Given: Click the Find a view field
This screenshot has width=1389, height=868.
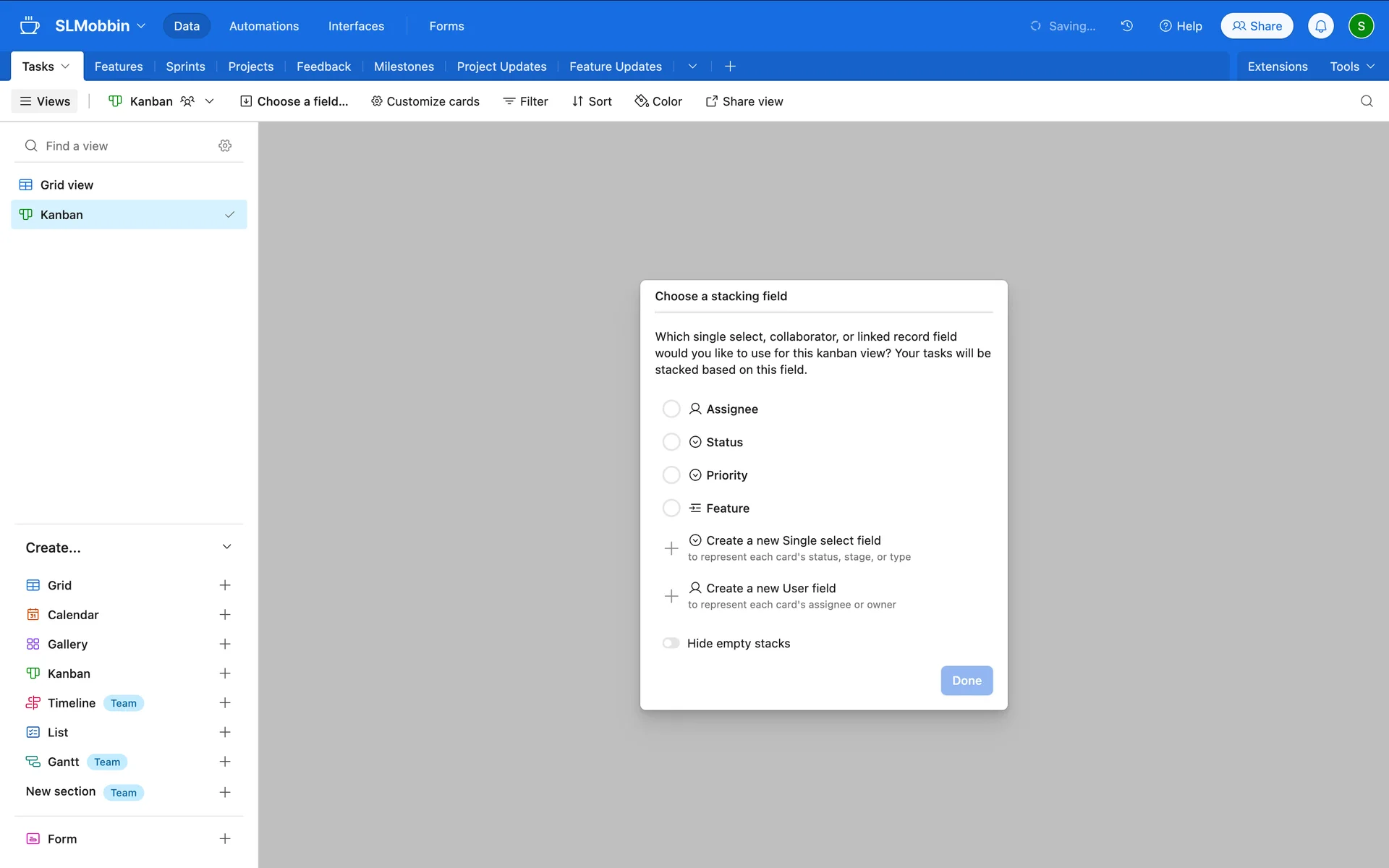Looking at the screenshot, I should [x=116, y=146].
